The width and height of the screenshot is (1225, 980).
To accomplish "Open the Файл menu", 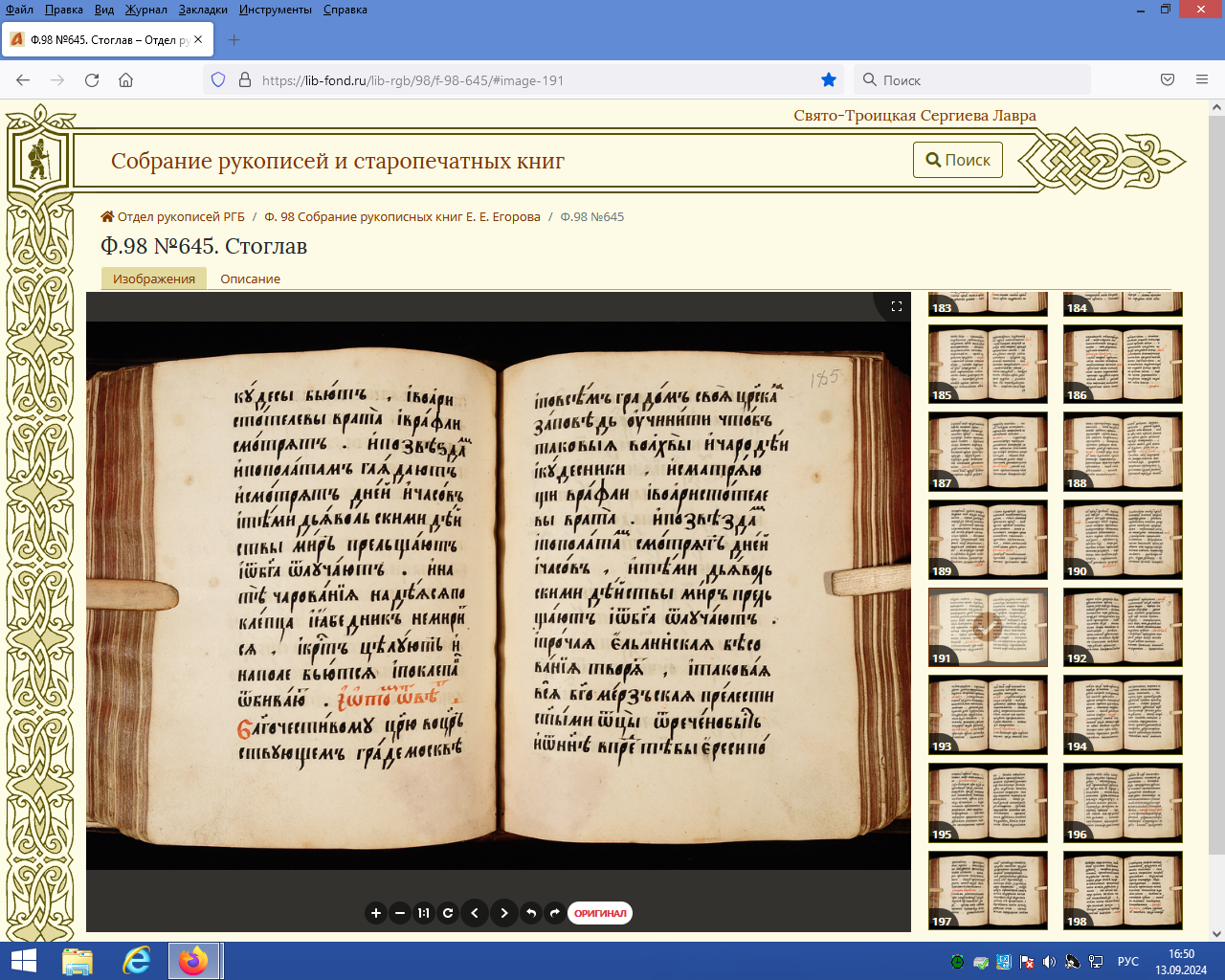I will 19,10.
